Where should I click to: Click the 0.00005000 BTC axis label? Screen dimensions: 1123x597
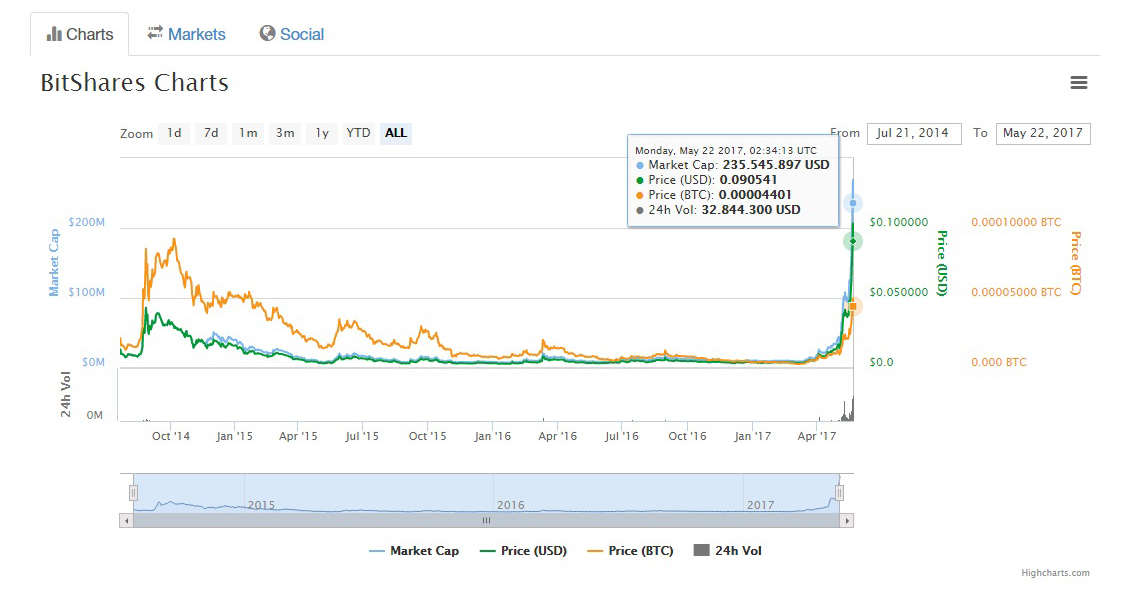[x=1016, y=292]
